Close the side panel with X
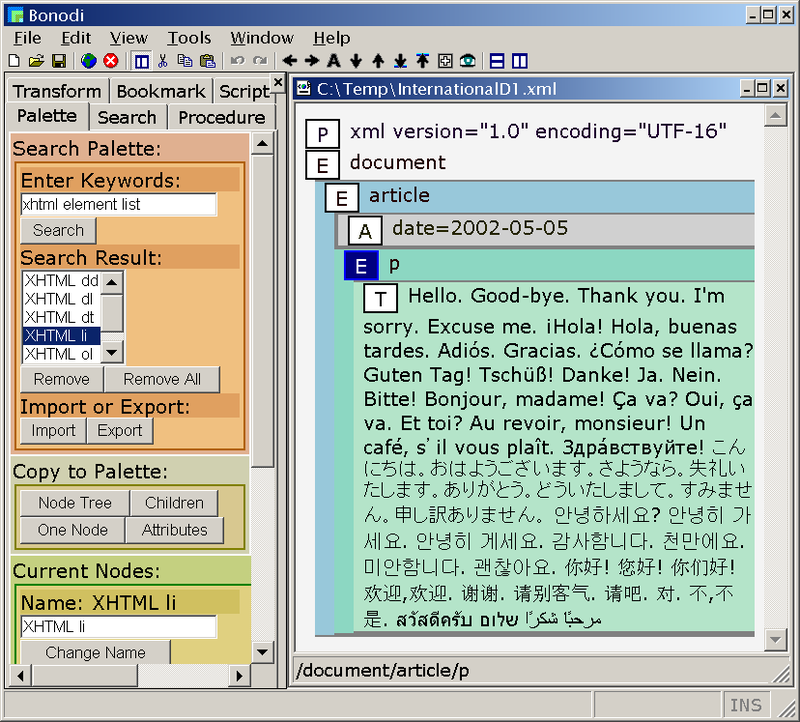The image size is (800, 722). [278, 82]
